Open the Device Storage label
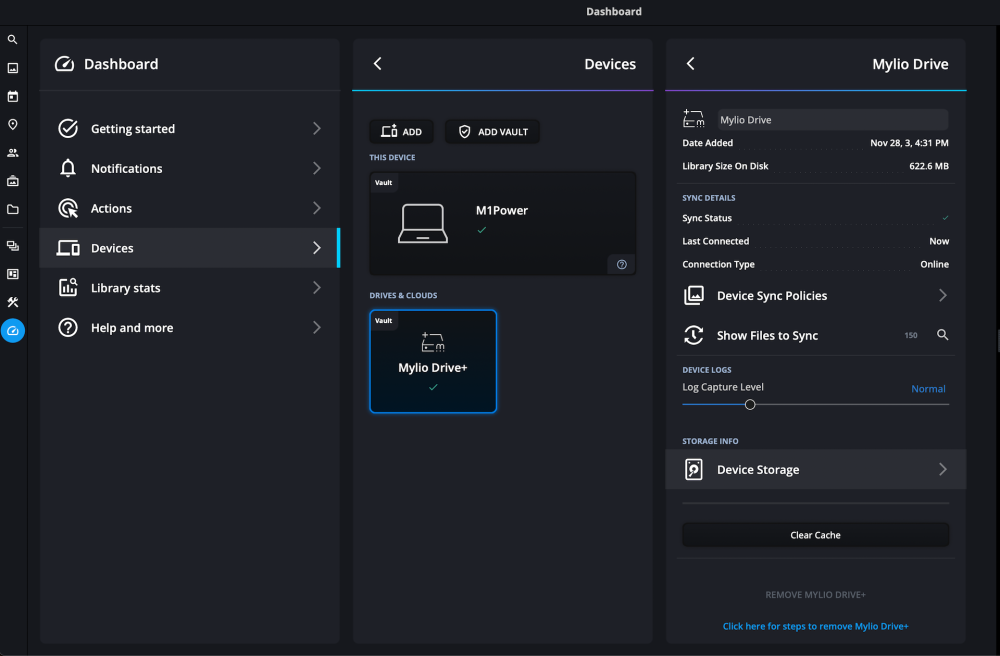 758,470
